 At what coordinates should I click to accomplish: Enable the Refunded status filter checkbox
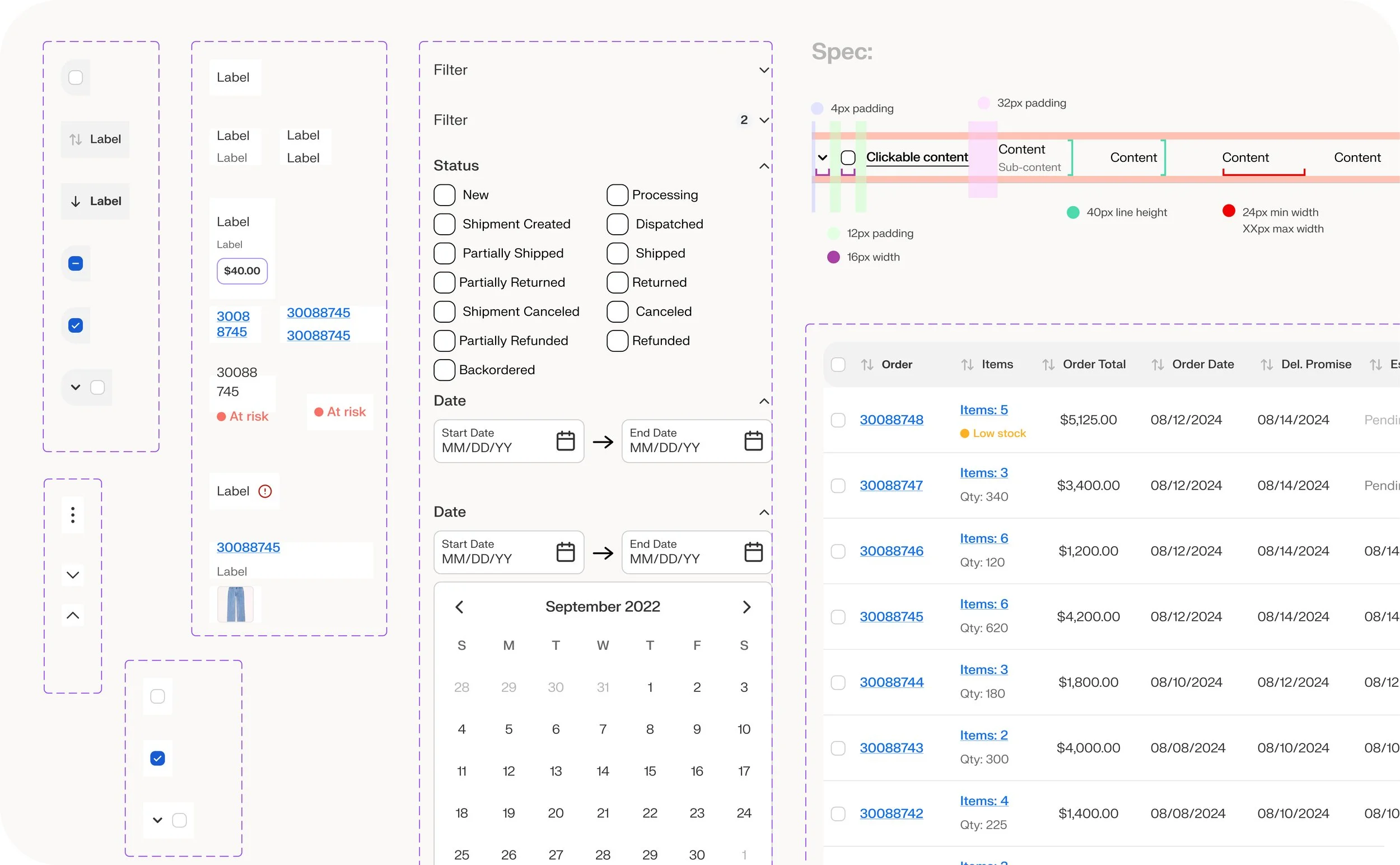617,341
